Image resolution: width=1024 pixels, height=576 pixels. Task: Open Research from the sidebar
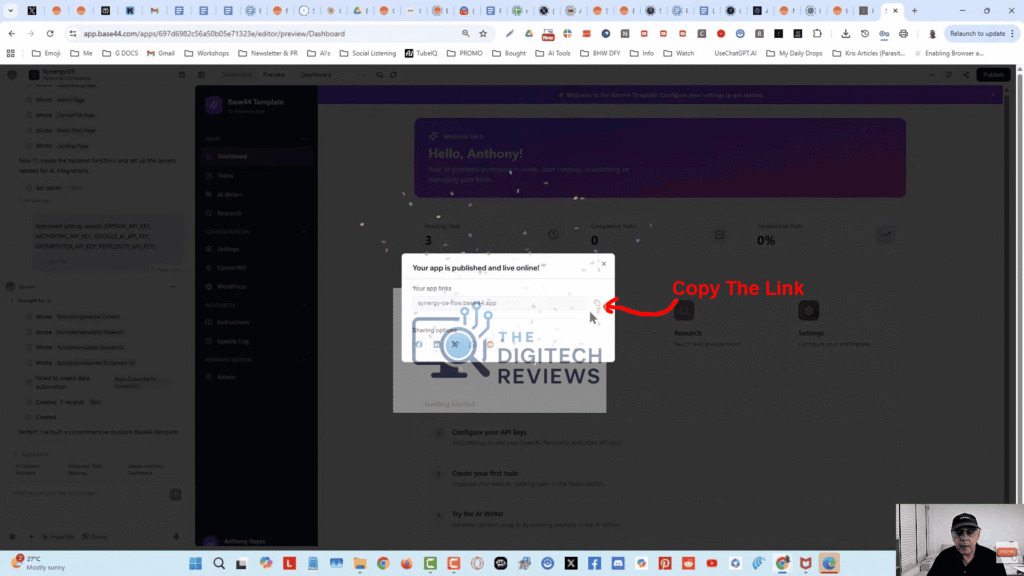229,213
